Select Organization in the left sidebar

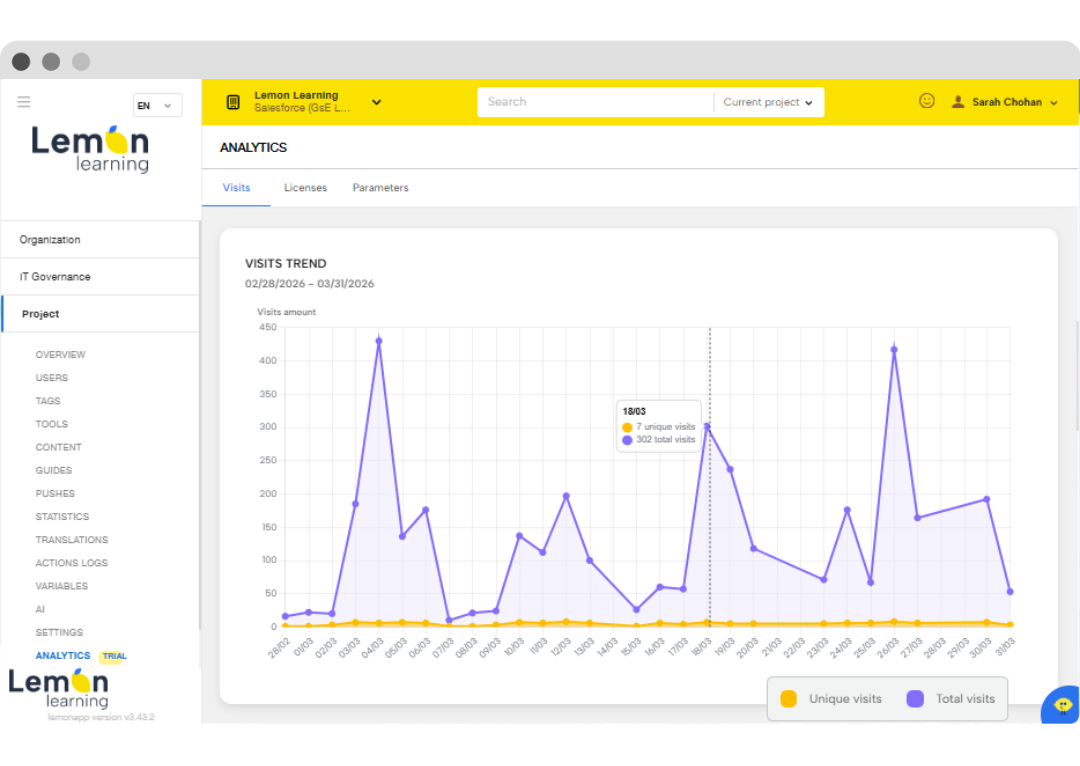pos(49,239)
